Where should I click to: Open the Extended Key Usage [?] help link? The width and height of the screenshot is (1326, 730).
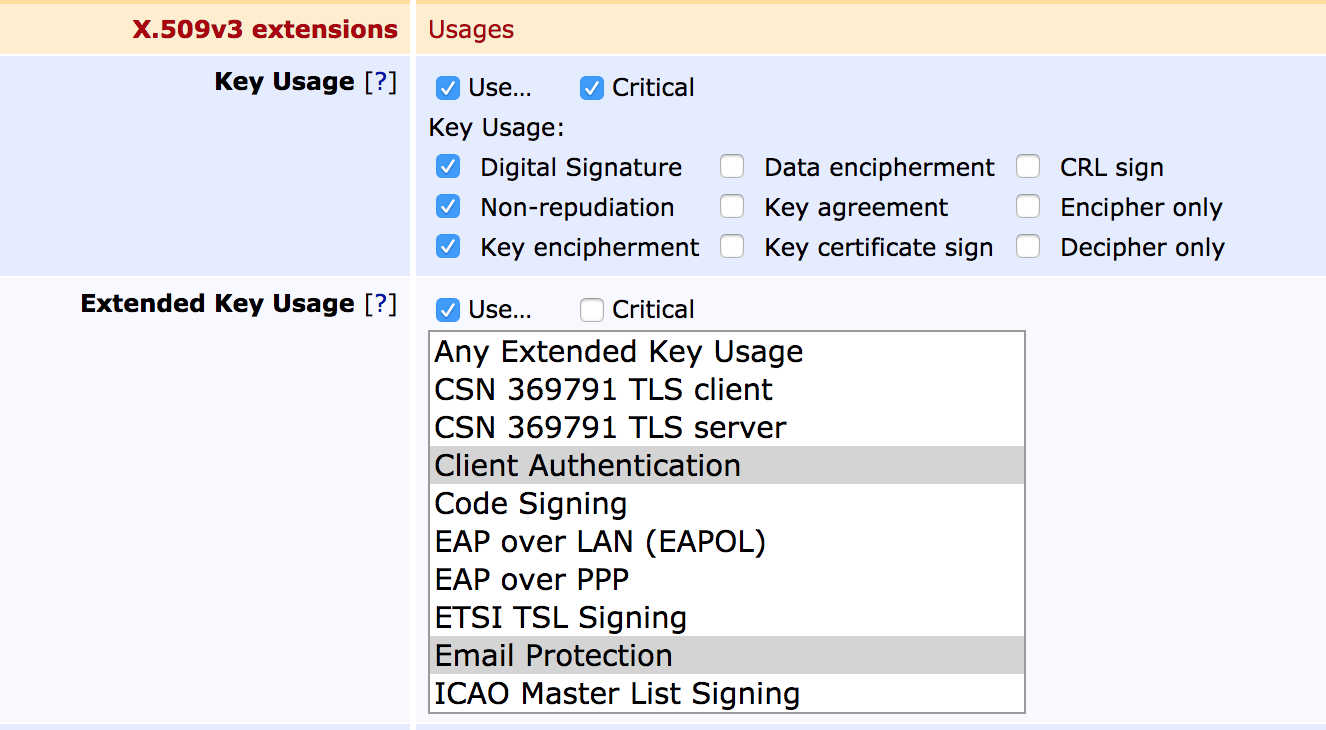point(380,304)
